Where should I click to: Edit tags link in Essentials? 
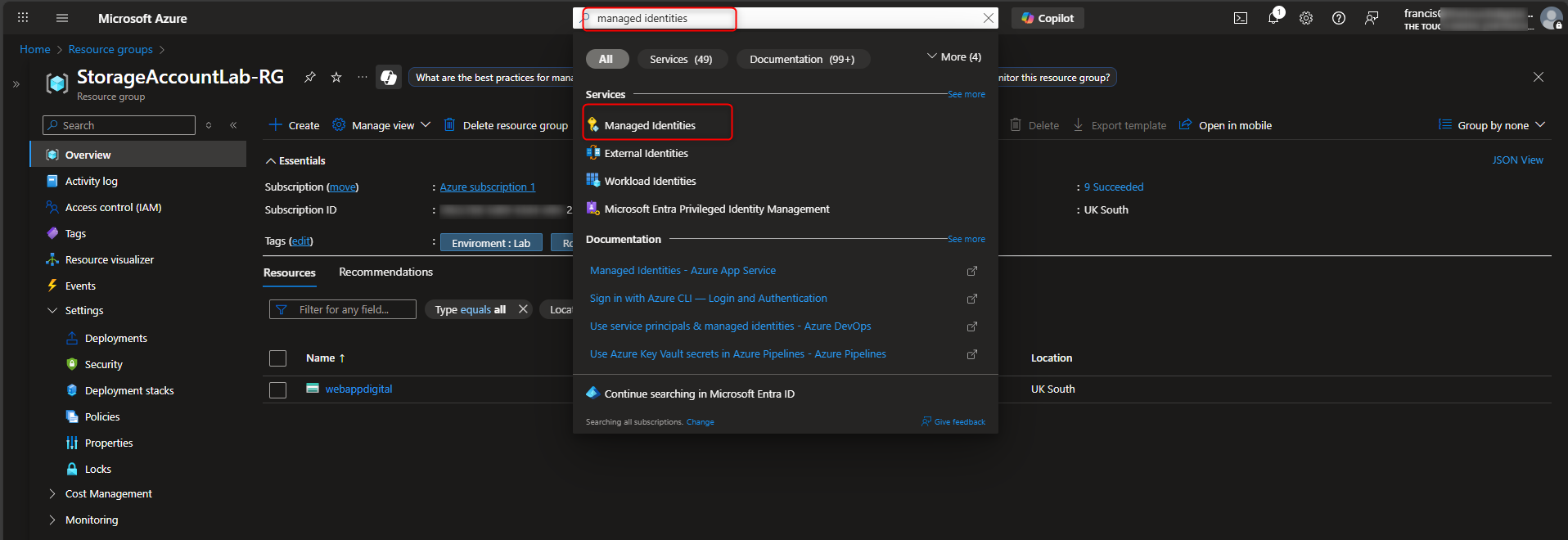coord(301,241)
